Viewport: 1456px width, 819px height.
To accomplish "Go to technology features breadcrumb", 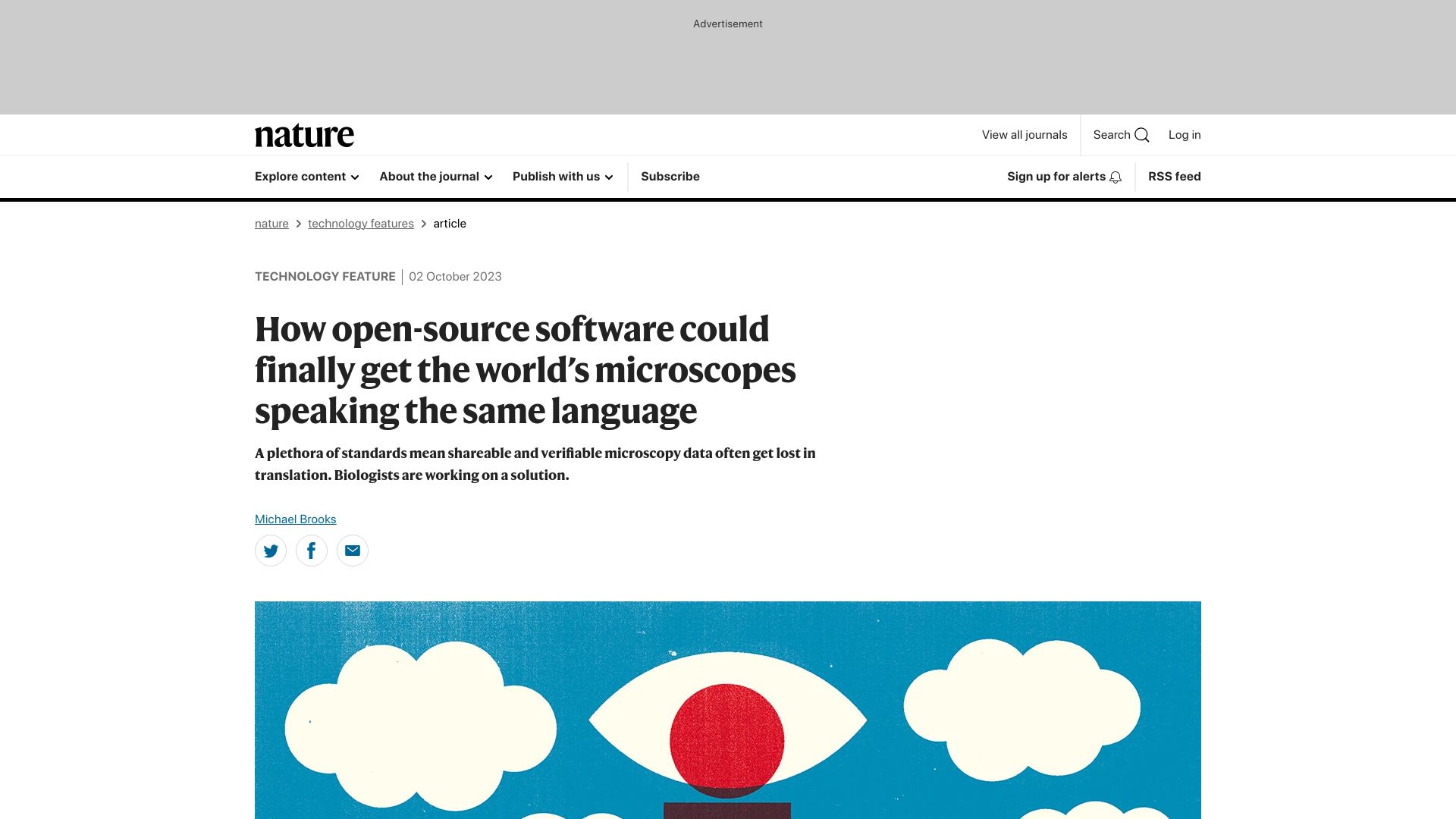I will pyautogui.click(x=361, y=224).
